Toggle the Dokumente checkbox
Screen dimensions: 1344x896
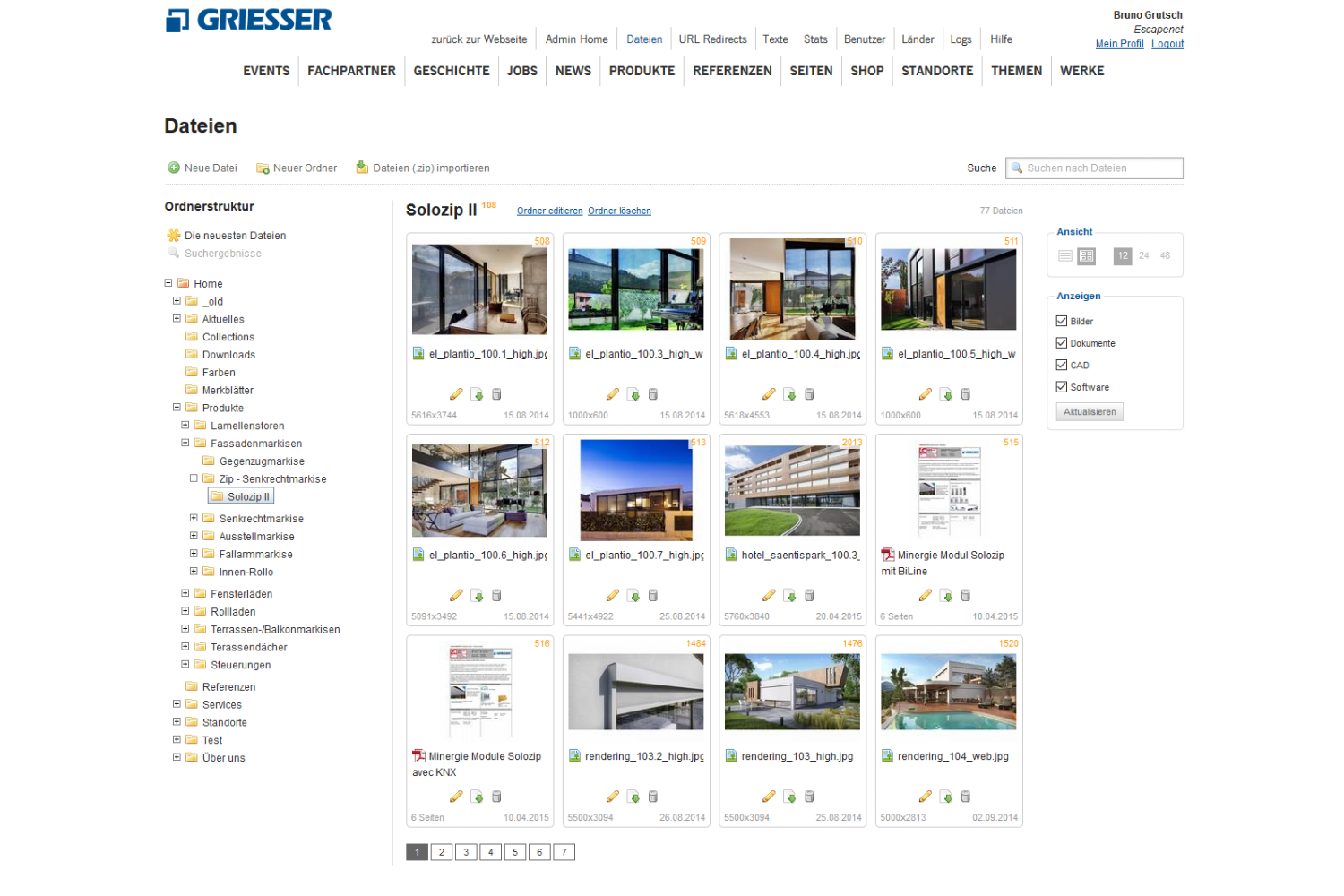(x=1062, y=343)
